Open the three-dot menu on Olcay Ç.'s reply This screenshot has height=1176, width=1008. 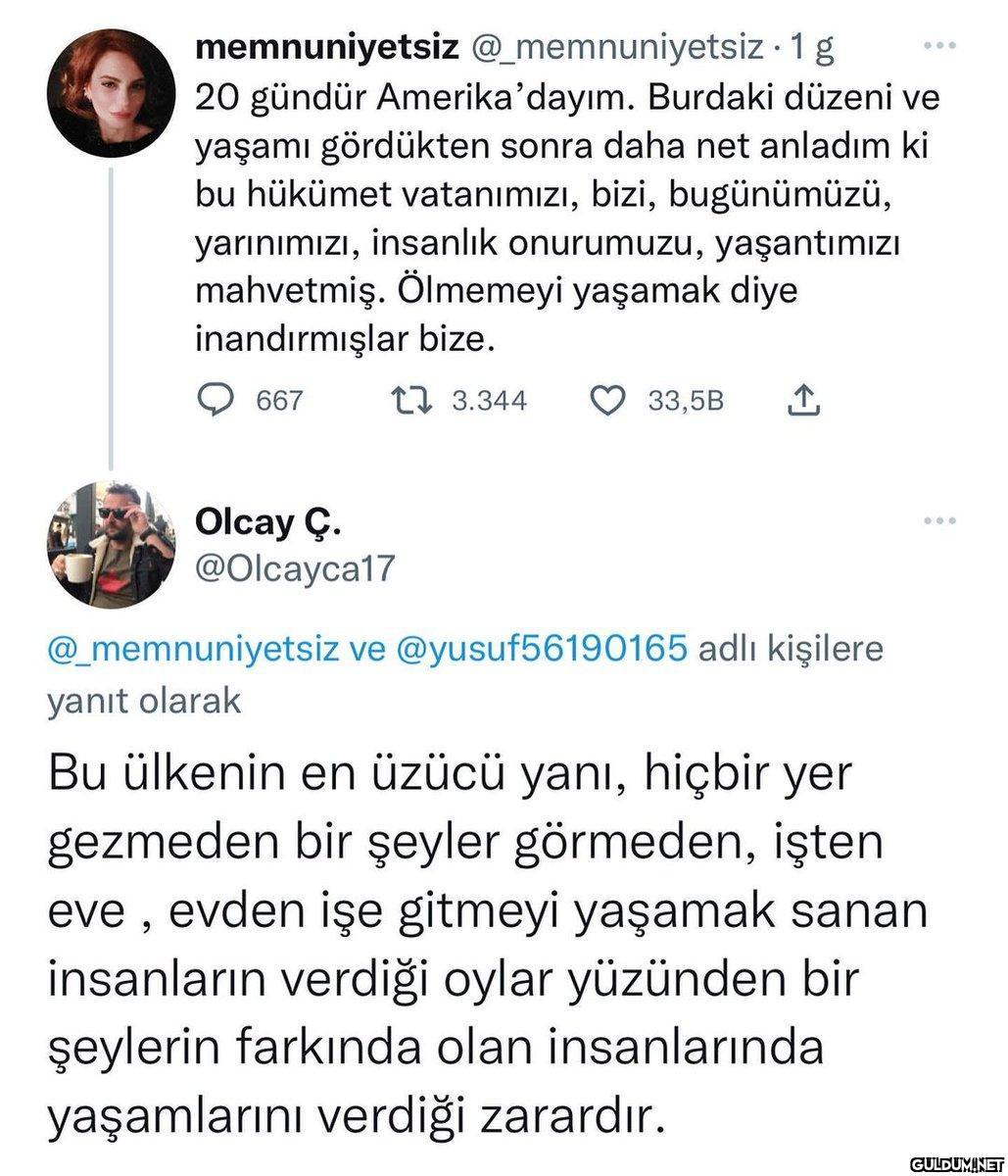point(939,521)
